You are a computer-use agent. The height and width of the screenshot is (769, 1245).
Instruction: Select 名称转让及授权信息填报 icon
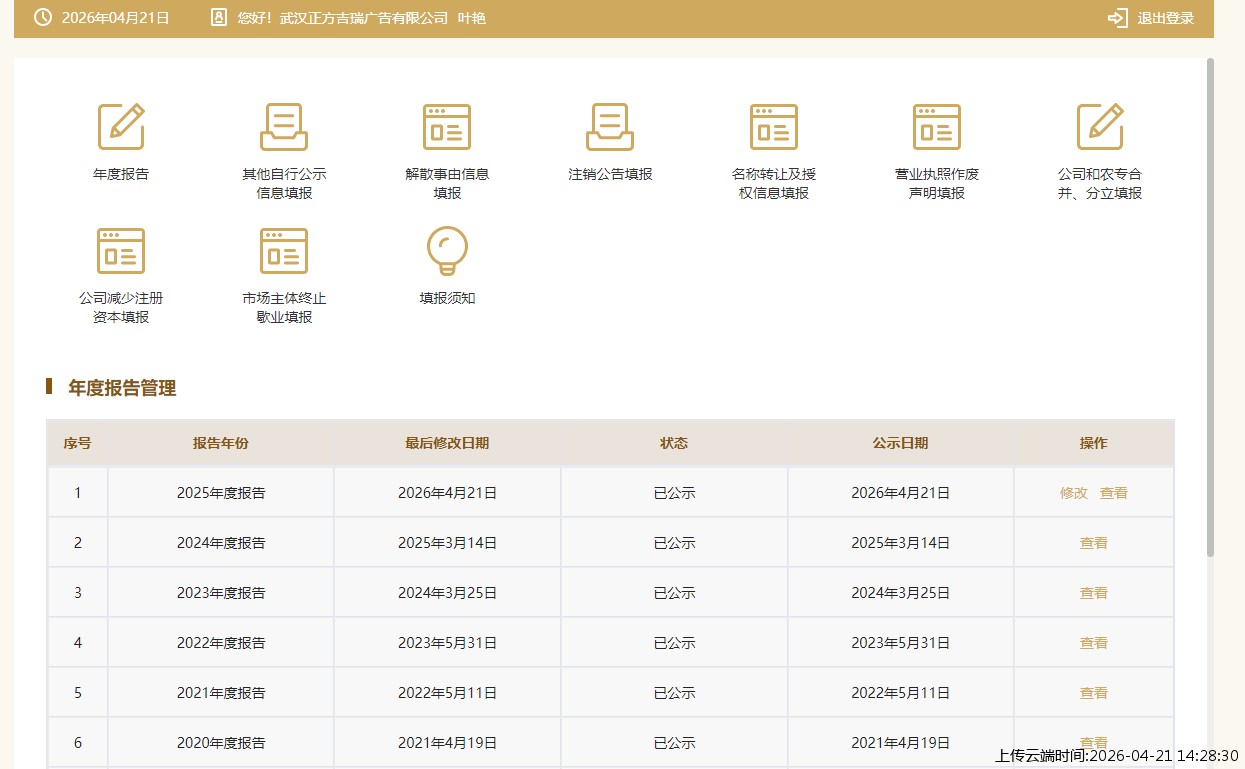point(774,127)
